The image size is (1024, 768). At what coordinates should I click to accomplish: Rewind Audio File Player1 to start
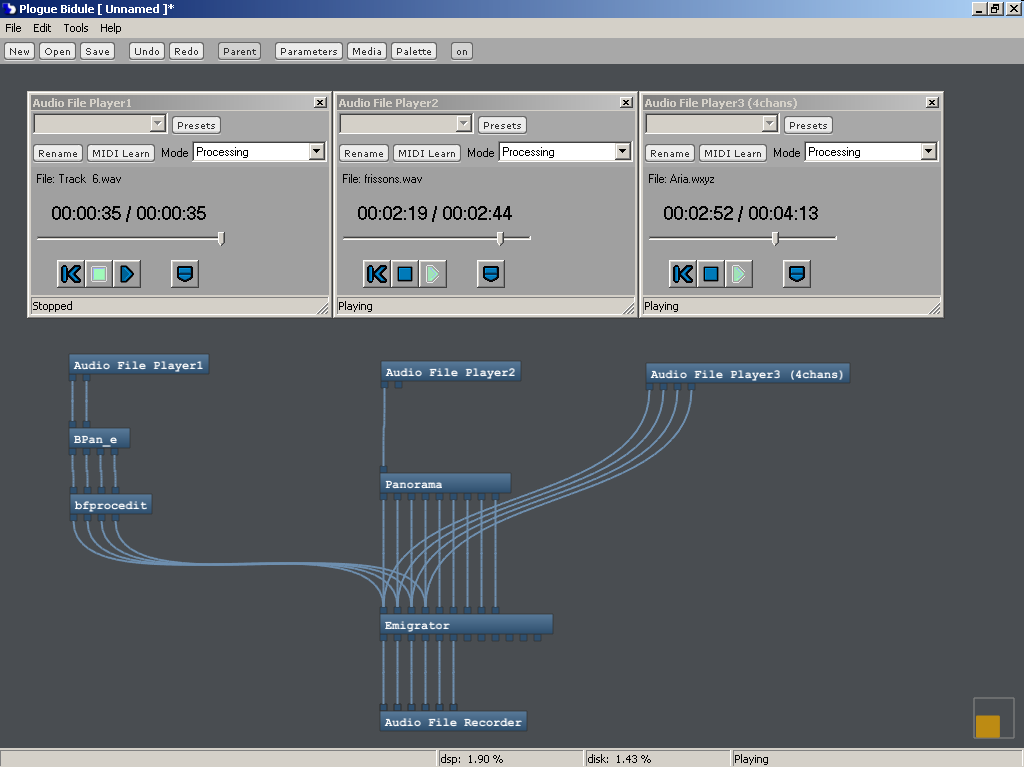click(x=71, y=274)
